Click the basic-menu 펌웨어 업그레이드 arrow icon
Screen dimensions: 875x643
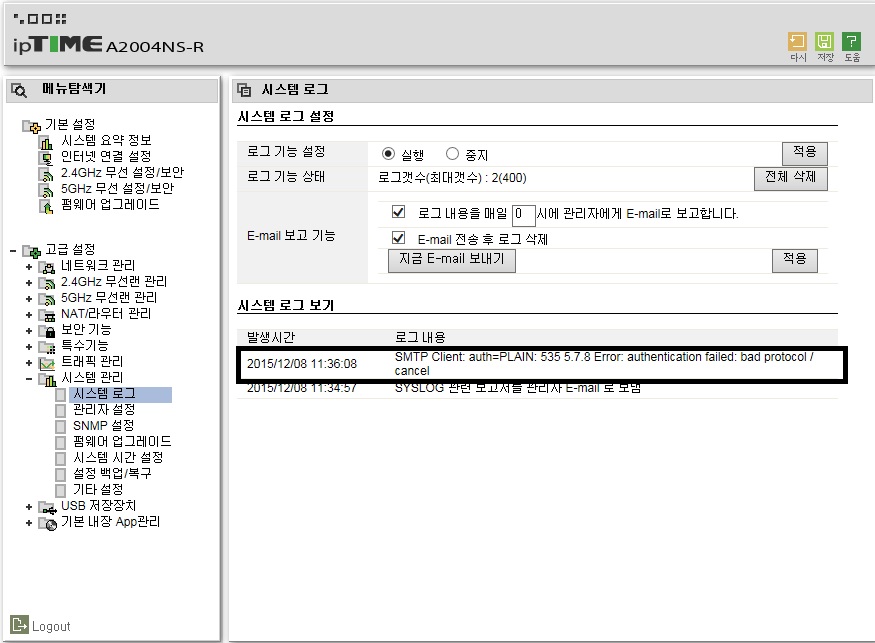pos(46,207)
